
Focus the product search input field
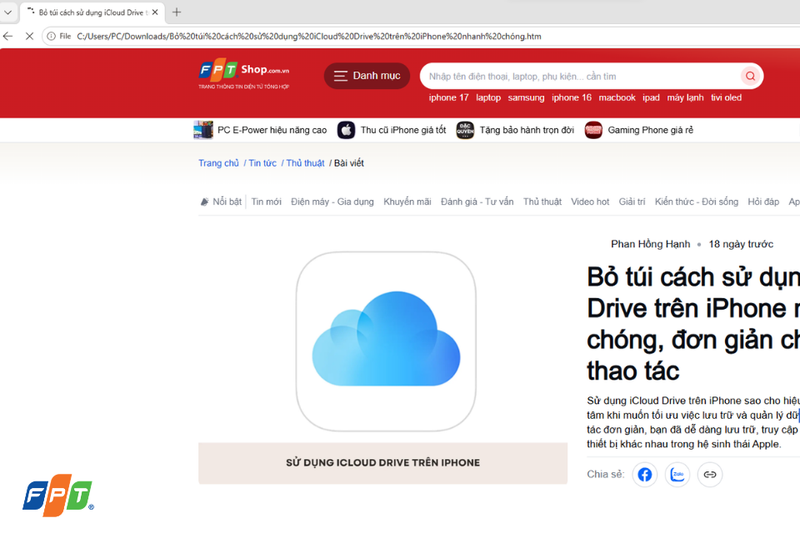tap(582, 76)
